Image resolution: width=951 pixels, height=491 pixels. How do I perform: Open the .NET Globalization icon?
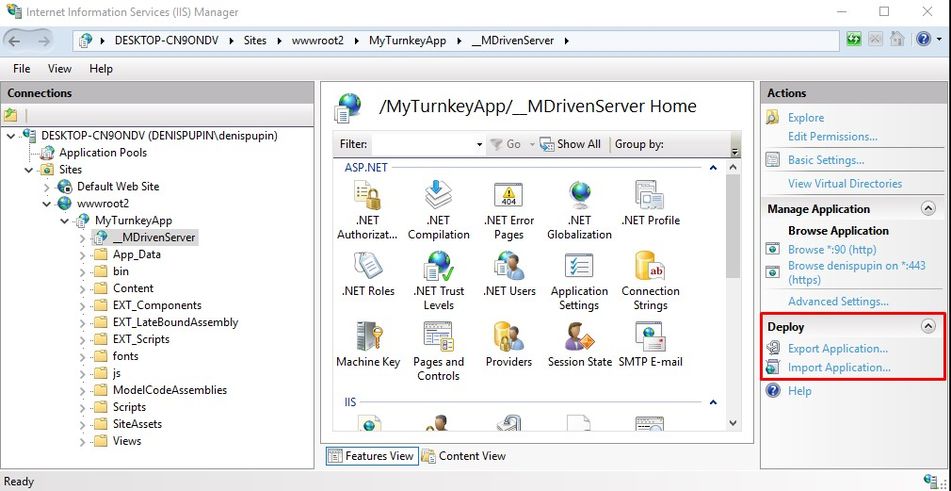[x=579, y=210]
